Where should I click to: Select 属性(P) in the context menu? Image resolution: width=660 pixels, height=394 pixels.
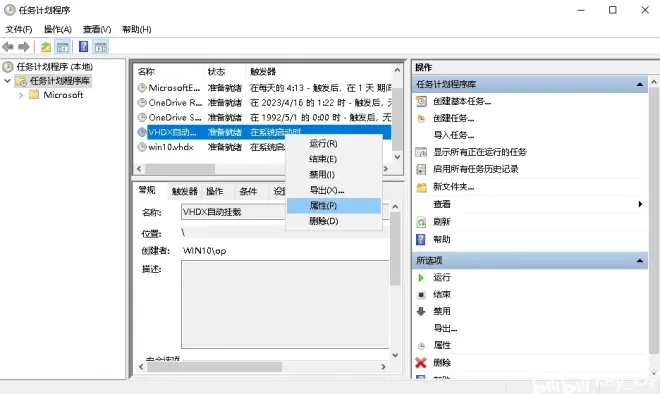click(x=334, y=206)
